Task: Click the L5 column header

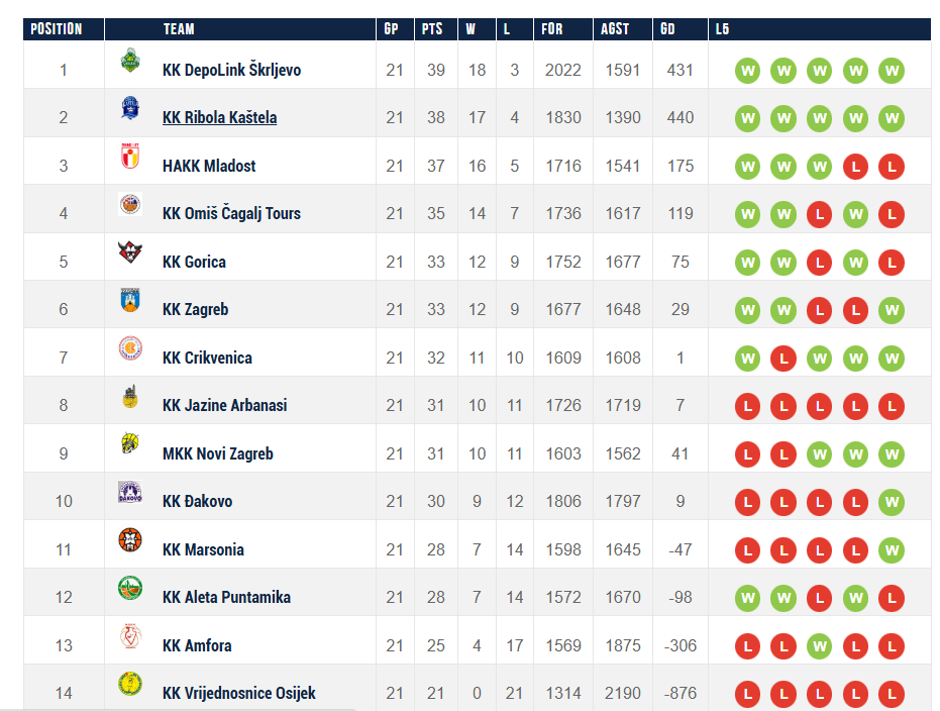Action: (x=723, y=29)
